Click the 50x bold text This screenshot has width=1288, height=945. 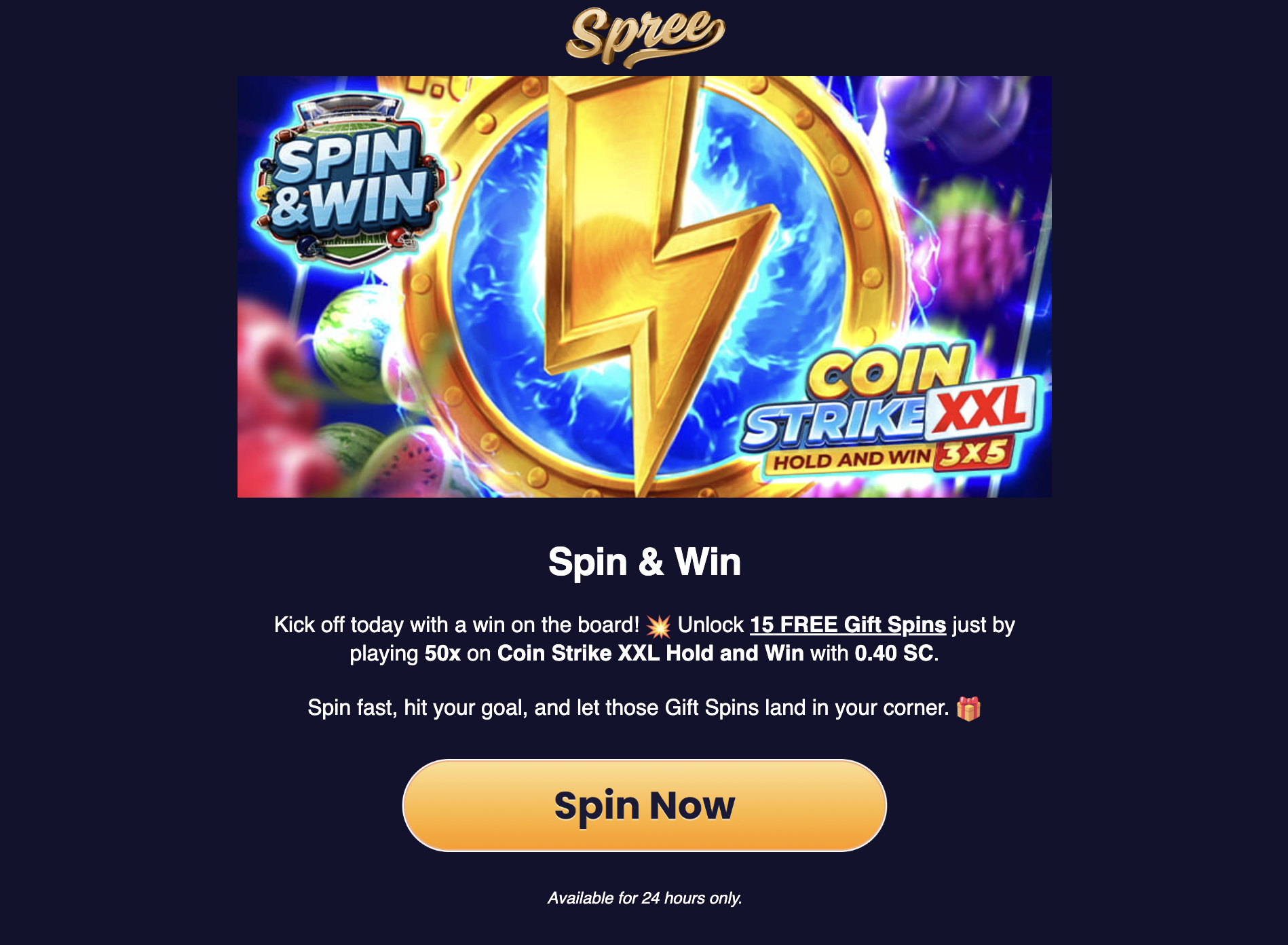(442, 653)
